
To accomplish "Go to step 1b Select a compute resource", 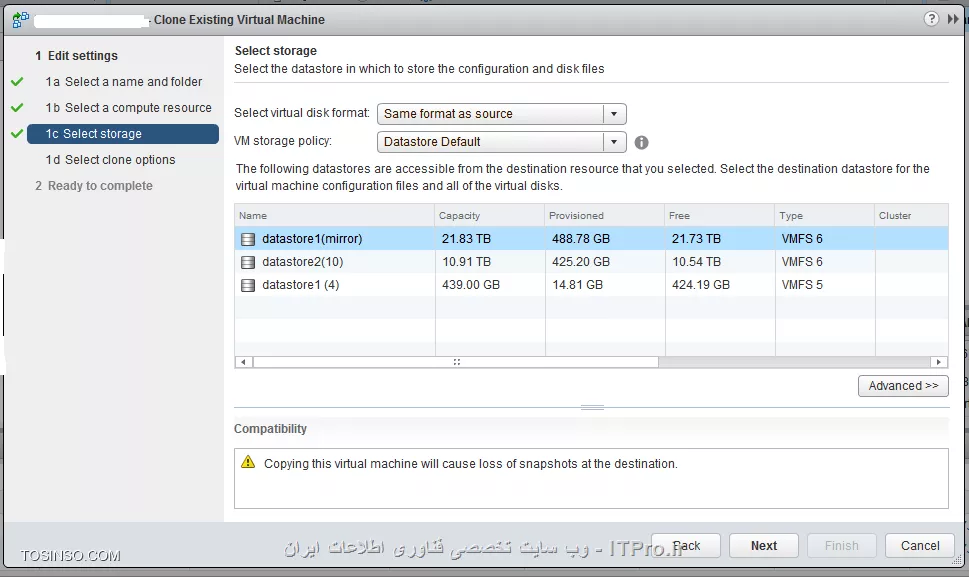I will [129, 107].
